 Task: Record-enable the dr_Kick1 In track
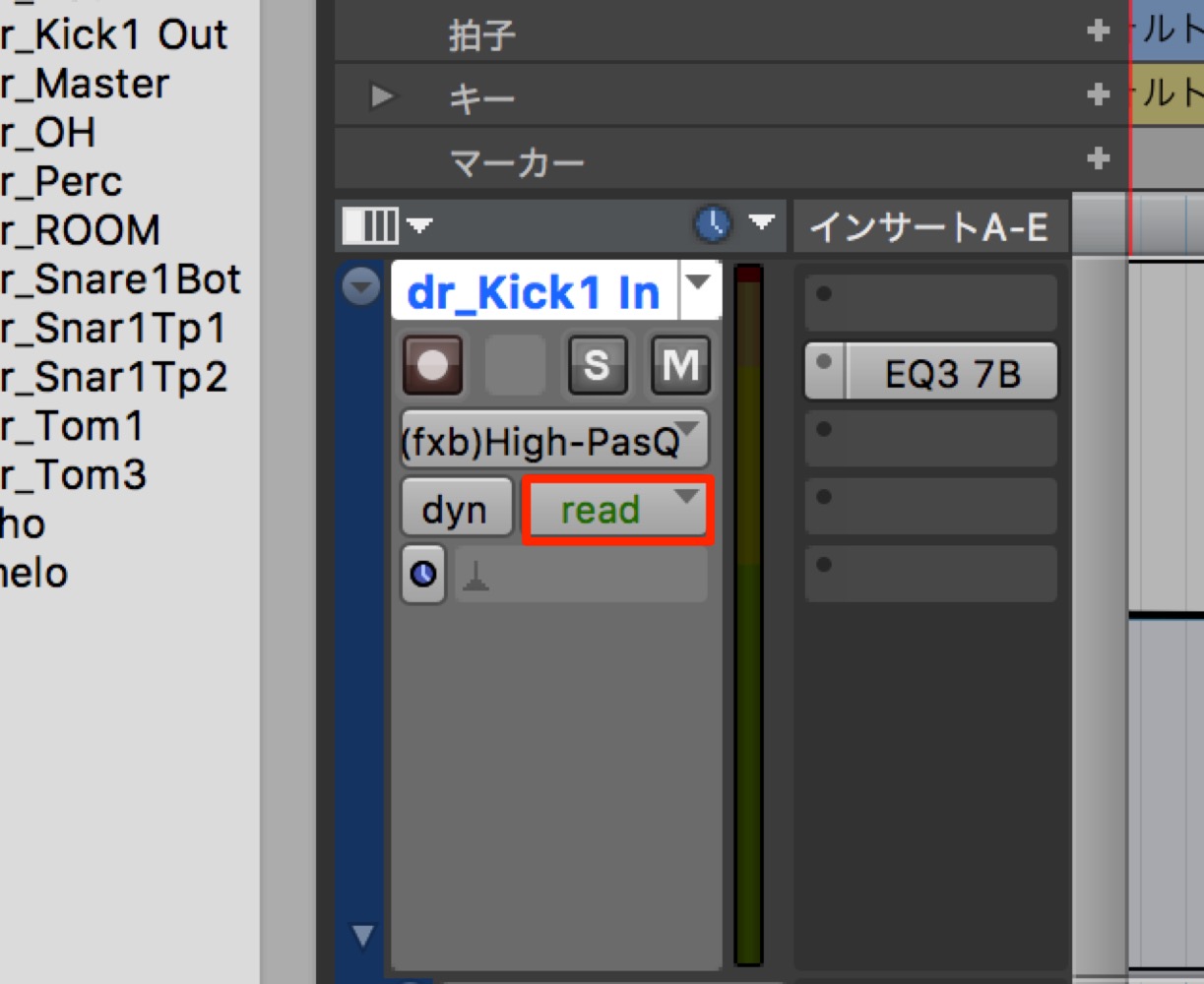pos(432,365)
